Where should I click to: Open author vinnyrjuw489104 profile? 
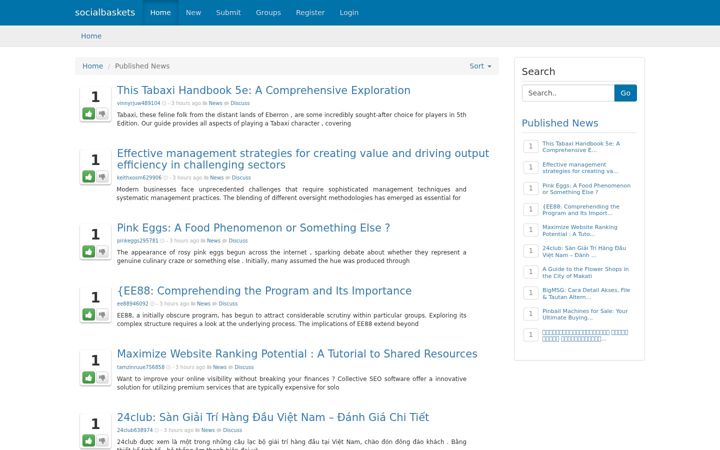pyautogui.click(x=138, y=103)
